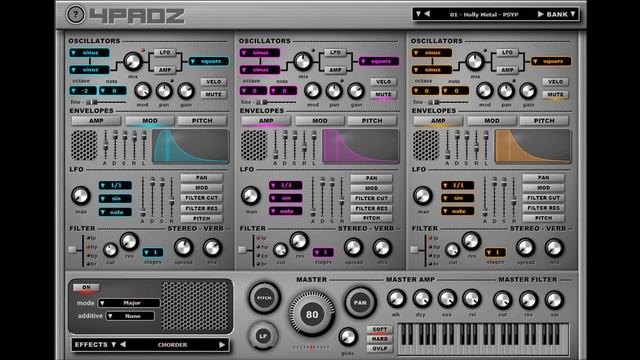This screenshot has width=640, height=360.
Task: Select cyan MOD envelope tab
Action: click(x=150, y=120)
